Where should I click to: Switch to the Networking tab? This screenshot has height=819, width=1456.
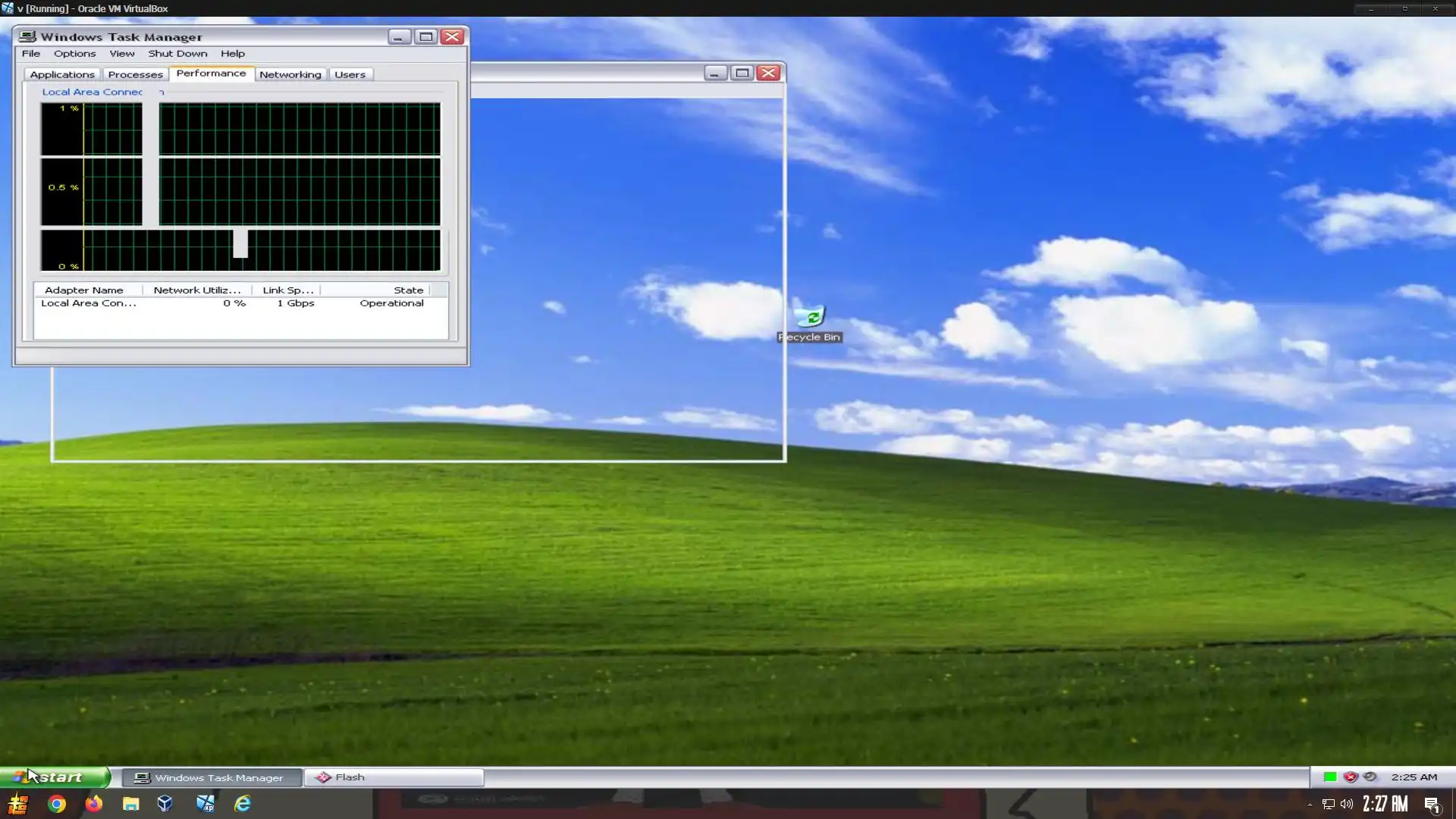coord(290,74)
